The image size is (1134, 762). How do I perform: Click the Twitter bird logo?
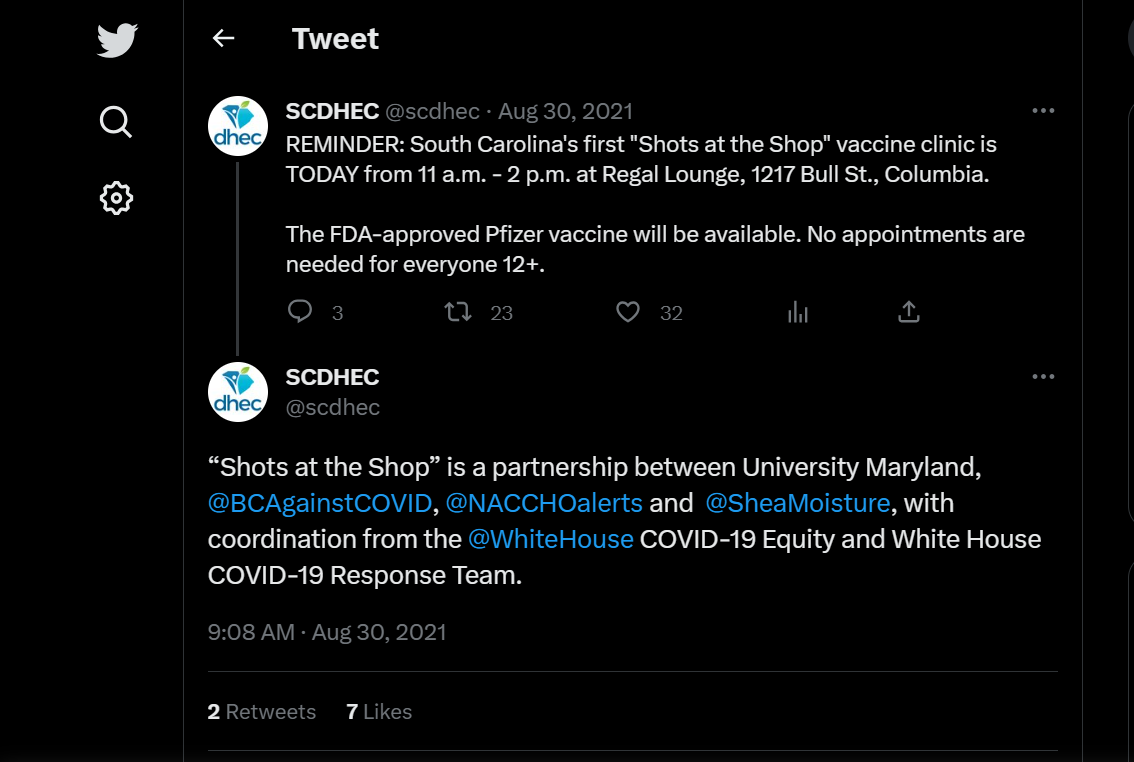[117, 40]
